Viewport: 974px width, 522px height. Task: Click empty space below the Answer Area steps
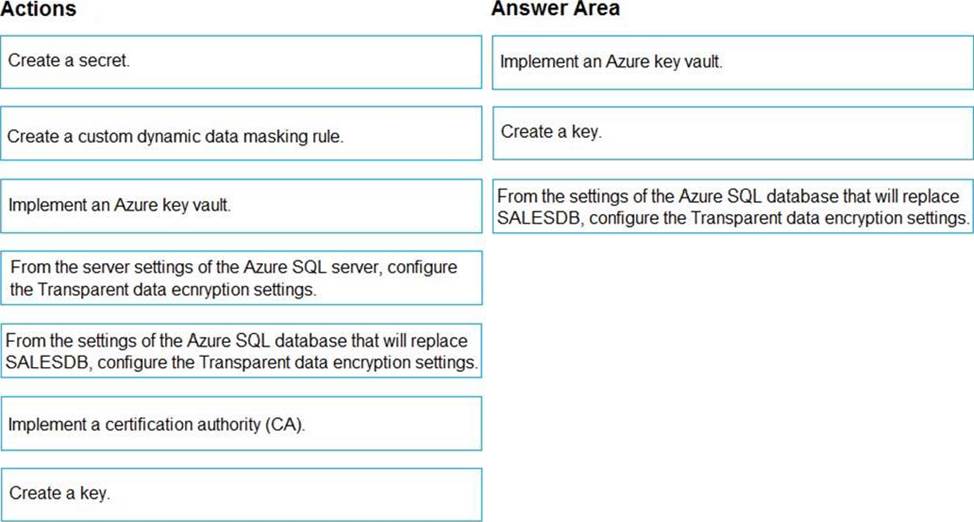pyautogui.click(x=732, y=380)
